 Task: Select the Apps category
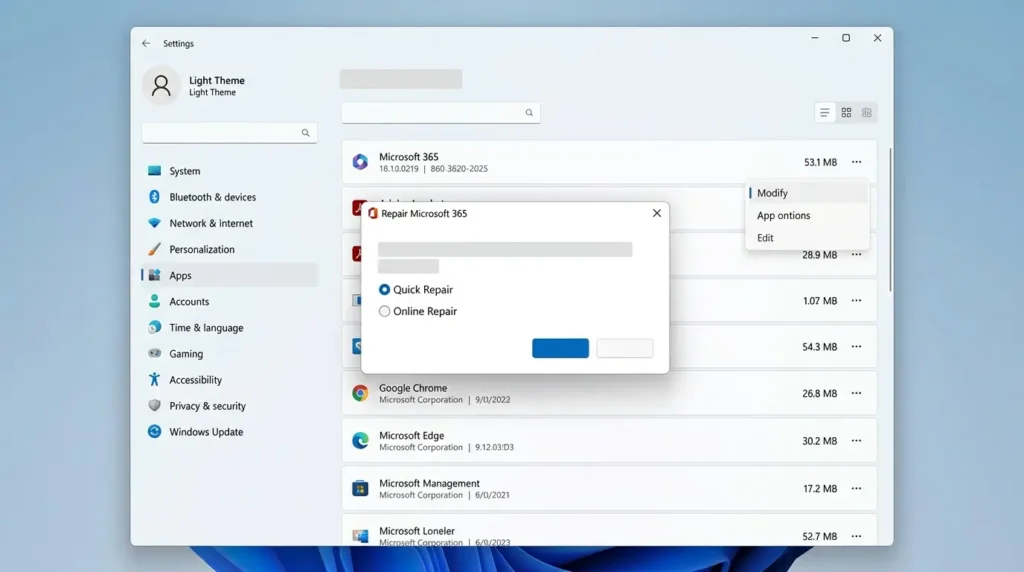click(x=229, y=276)
